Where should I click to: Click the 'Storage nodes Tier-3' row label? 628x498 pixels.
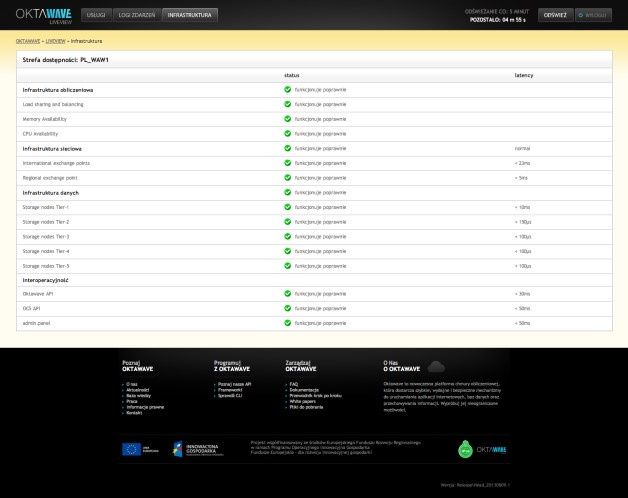pyautogui.click(x=46, y=237)
